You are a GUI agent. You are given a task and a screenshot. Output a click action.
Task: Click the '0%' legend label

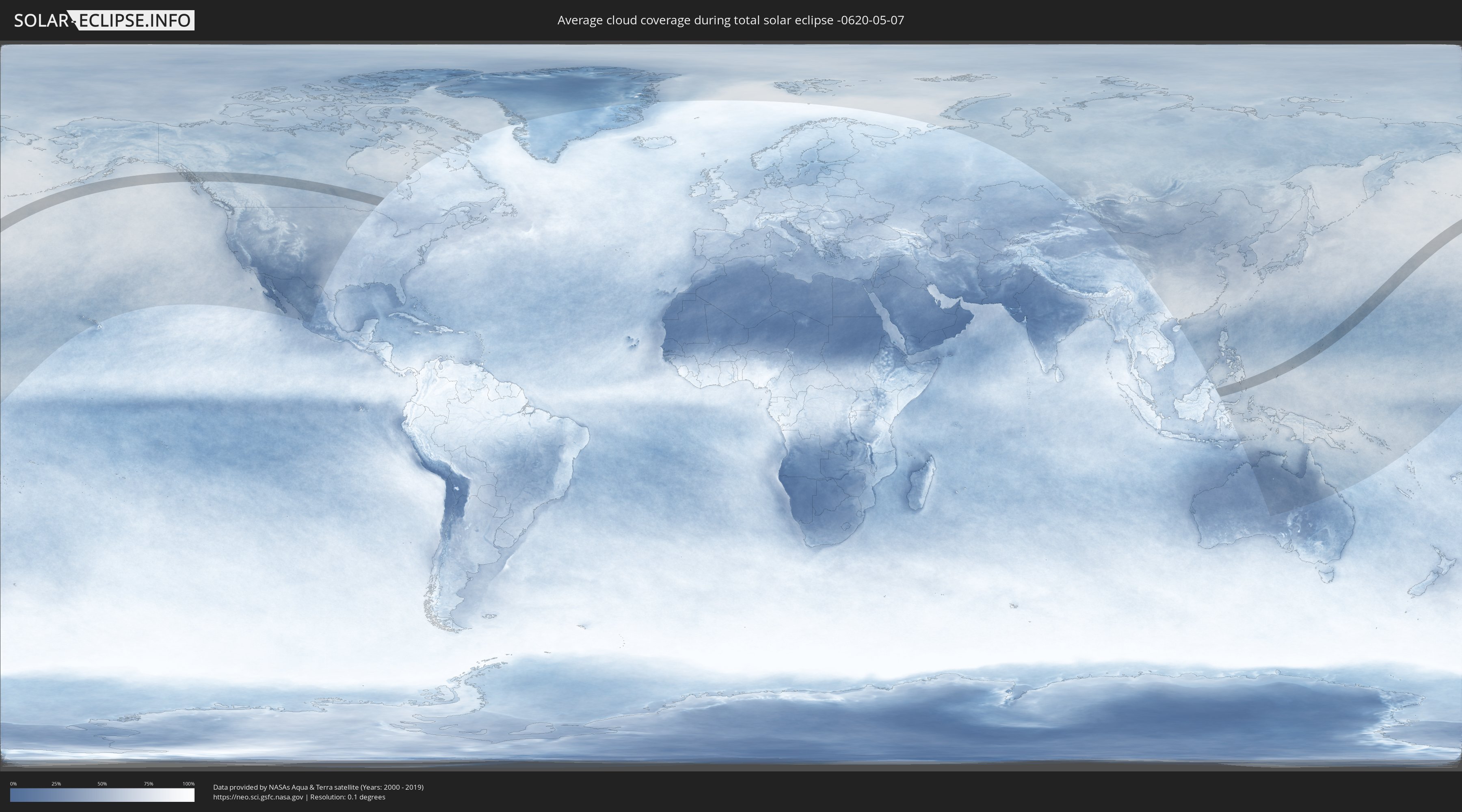(13, 784)
